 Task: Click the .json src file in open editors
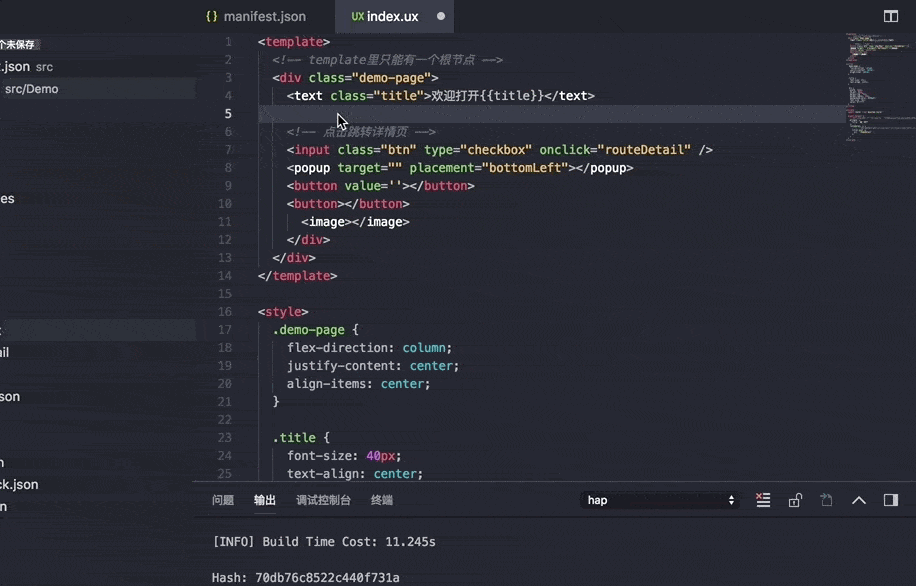tap(26, 67)
